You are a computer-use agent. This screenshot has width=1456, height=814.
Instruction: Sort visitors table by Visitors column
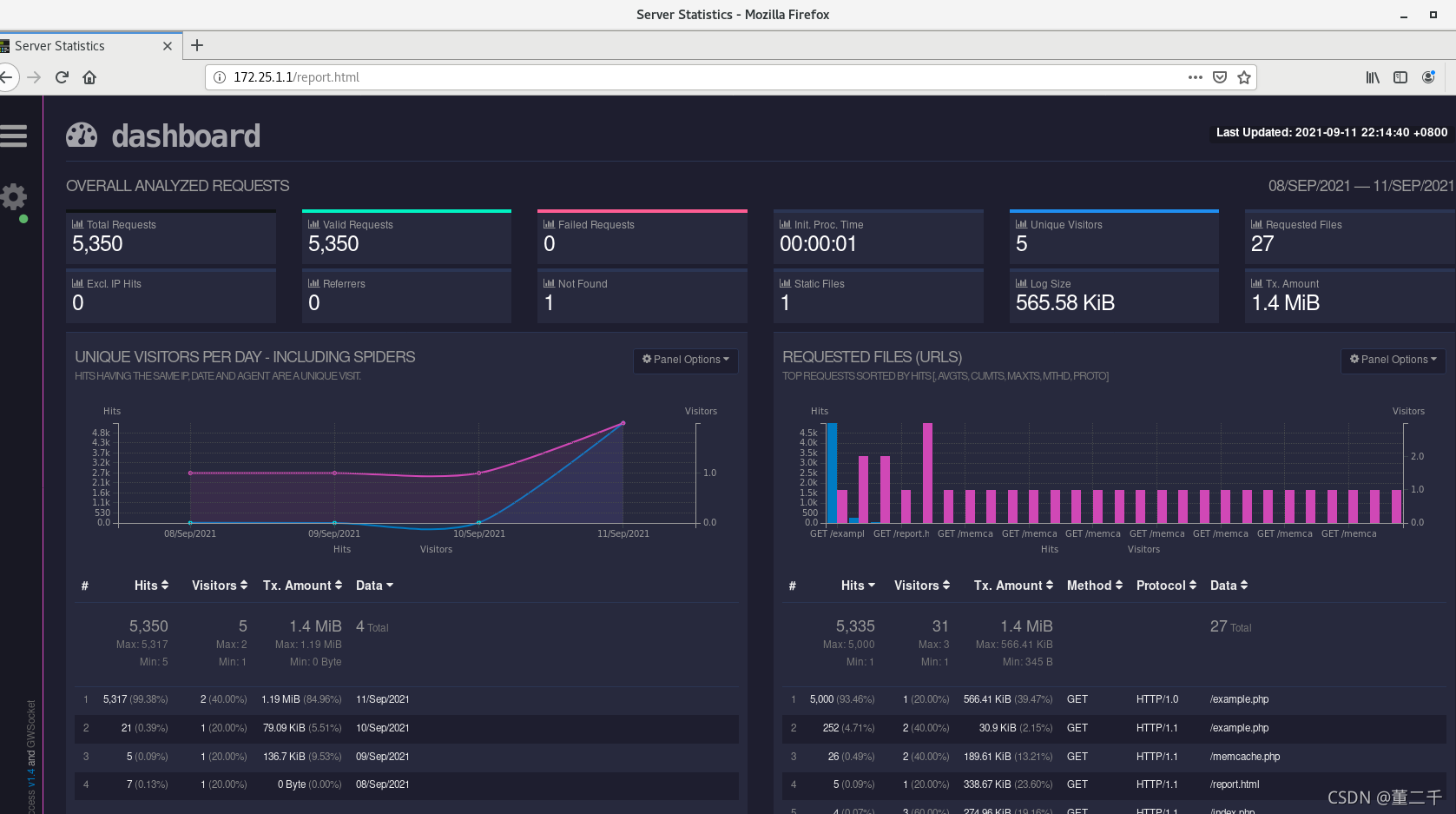(220, 586)
